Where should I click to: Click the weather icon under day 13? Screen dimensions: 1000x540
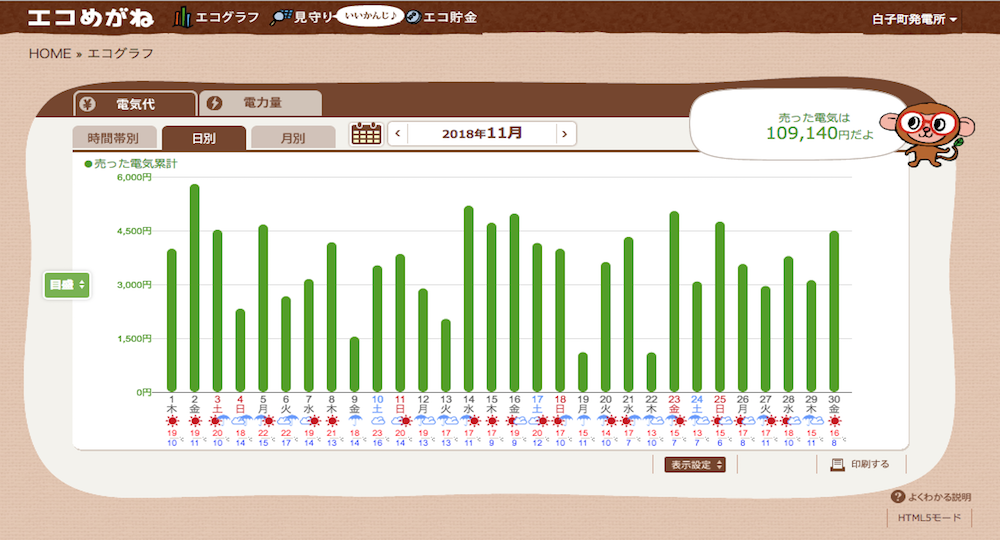pyautogui.click(x=446, y=421)
